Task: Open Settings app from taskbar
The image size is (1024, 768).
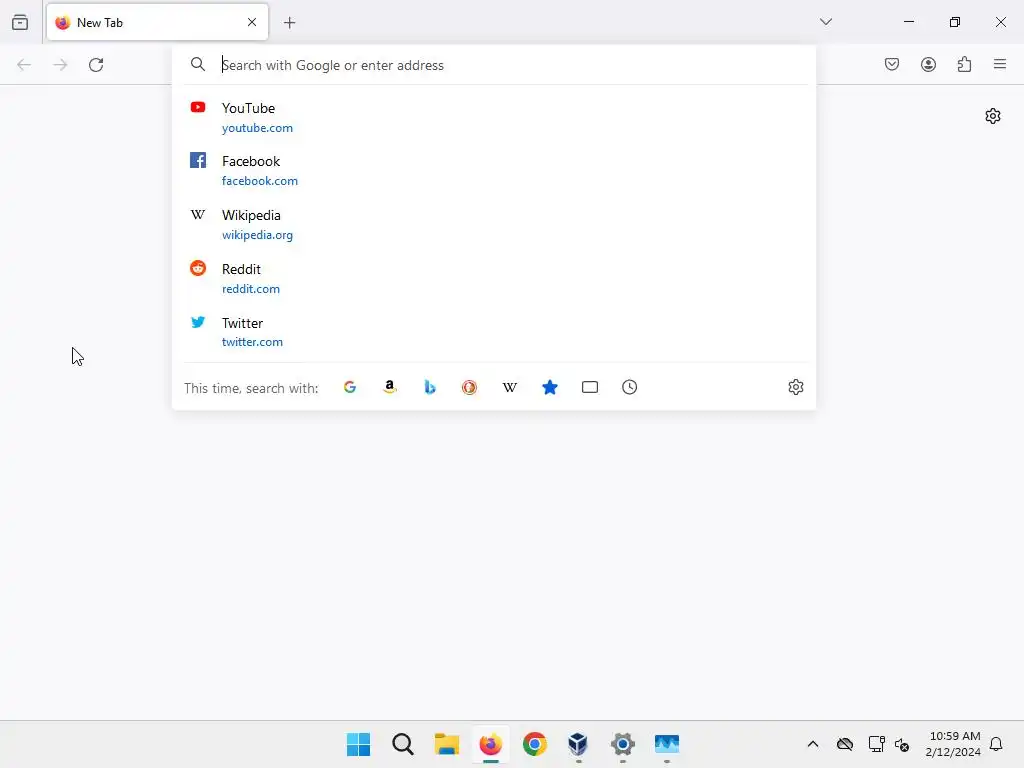Action: point(622,744)
